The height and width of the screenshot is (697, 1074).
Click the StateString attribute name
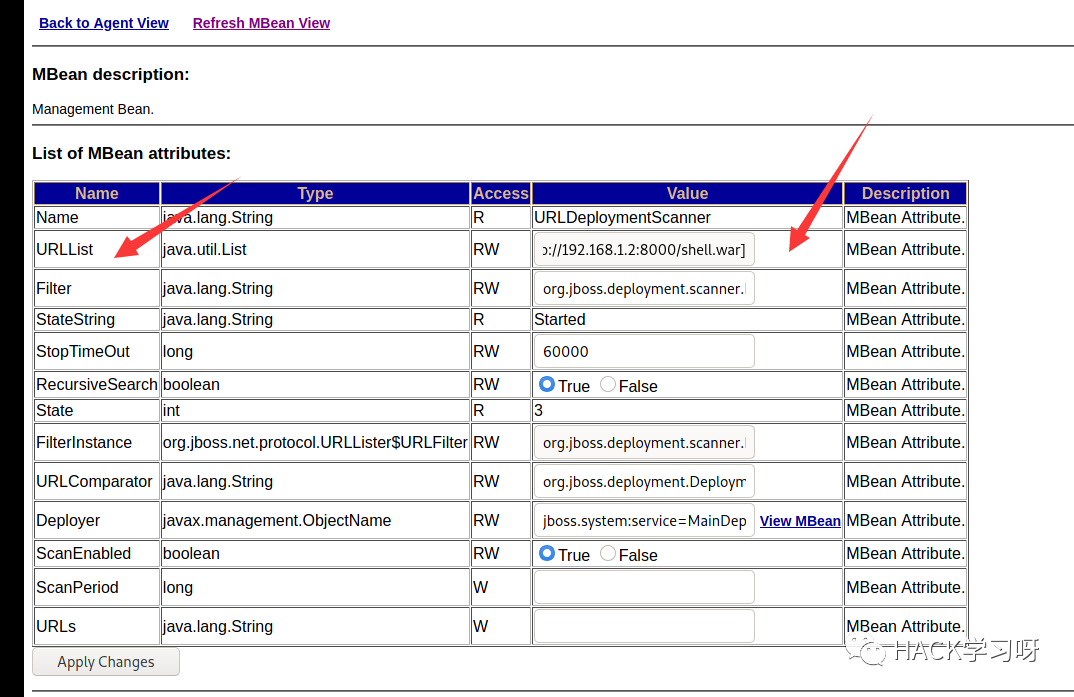[x=75, y=320]
